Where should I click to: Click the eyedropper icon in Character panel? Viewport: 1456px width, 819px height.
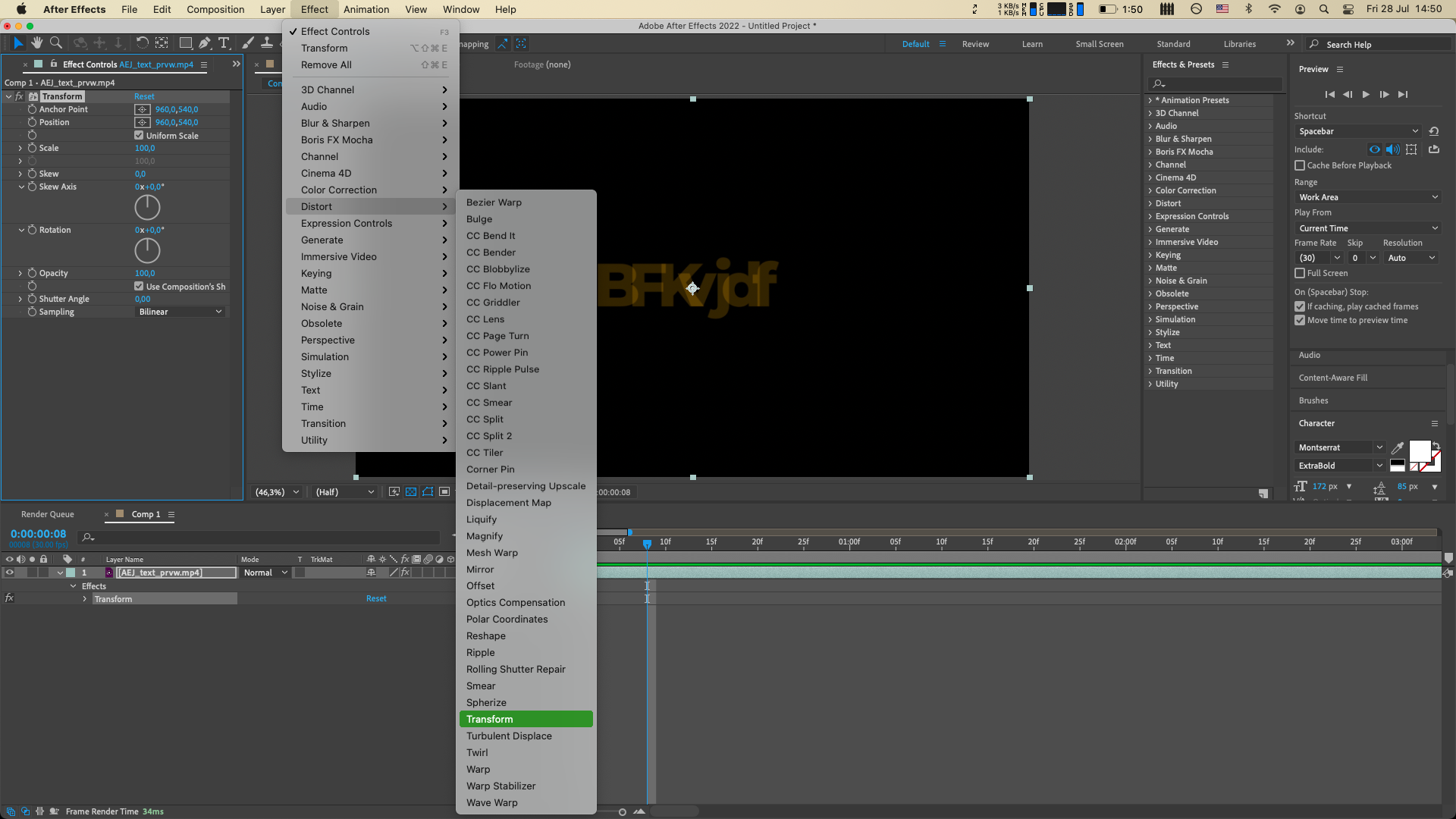[x=1397, y=448]
